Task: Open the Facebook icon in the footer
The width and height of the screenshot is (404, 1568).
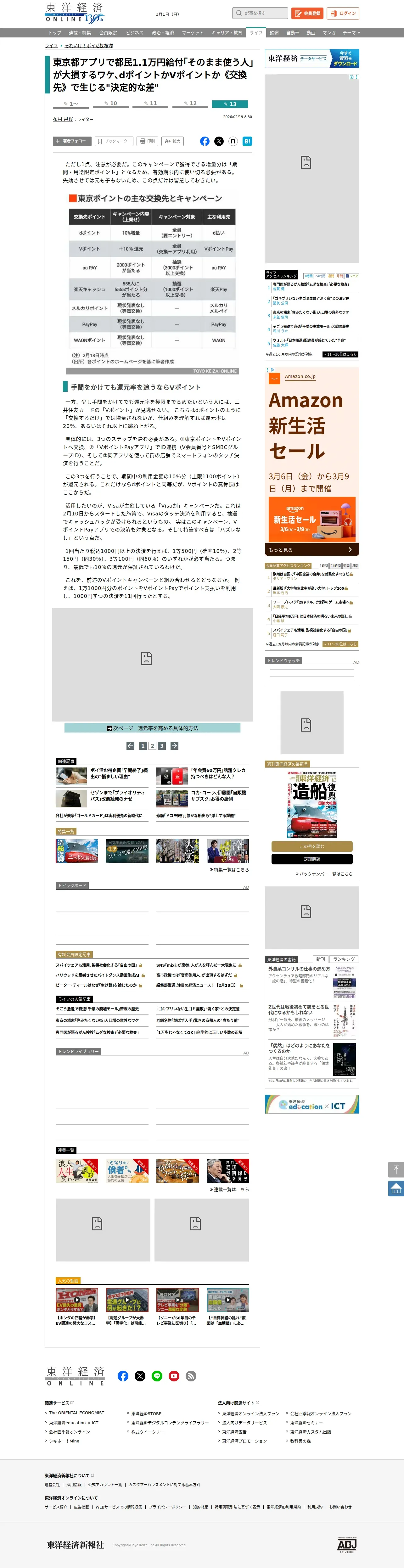Action: (123, 1376)
